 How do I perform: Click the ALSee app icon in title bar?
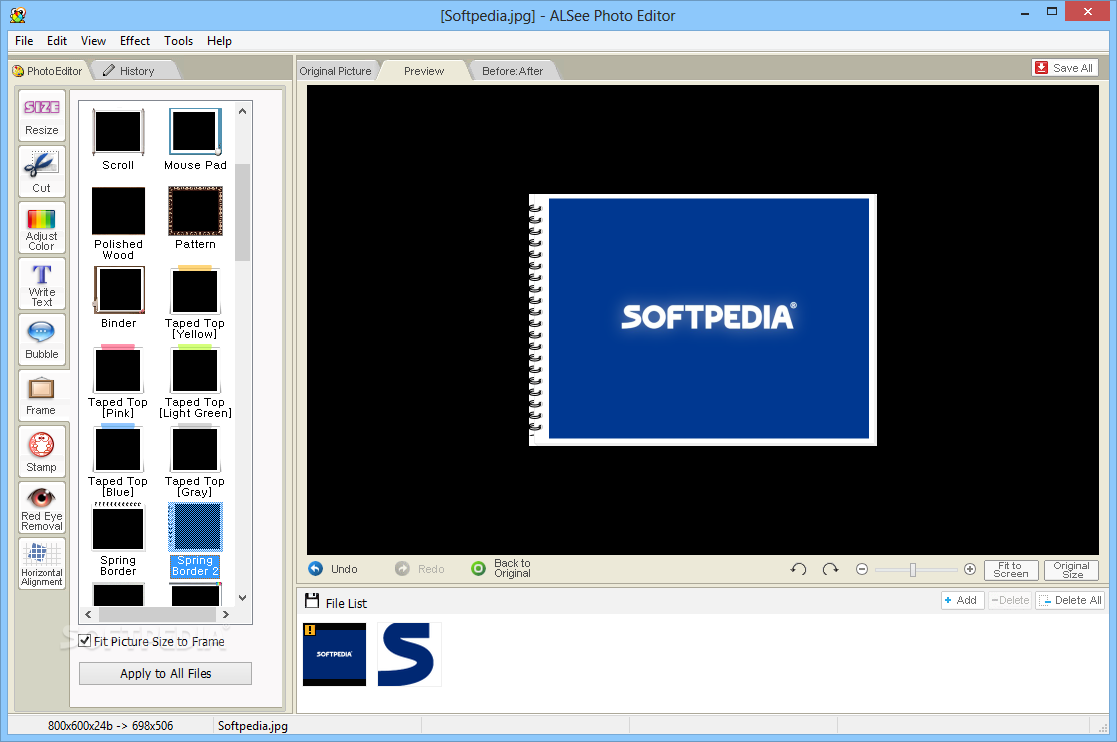19,15
